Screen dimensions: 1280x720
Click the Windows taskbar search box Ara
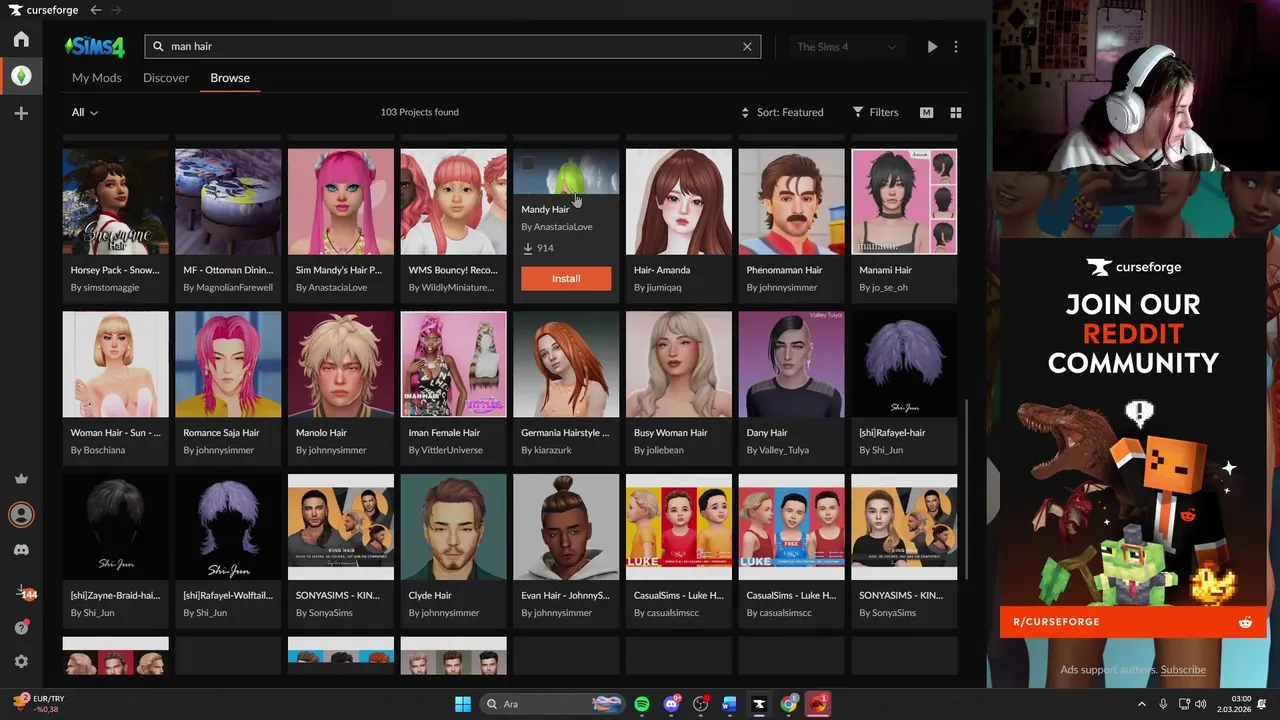[550, 704]
